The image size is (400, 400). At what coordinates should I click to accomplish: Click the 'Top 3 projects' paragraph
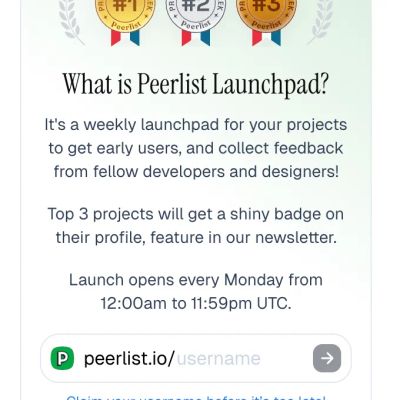[x=196, y=226]
